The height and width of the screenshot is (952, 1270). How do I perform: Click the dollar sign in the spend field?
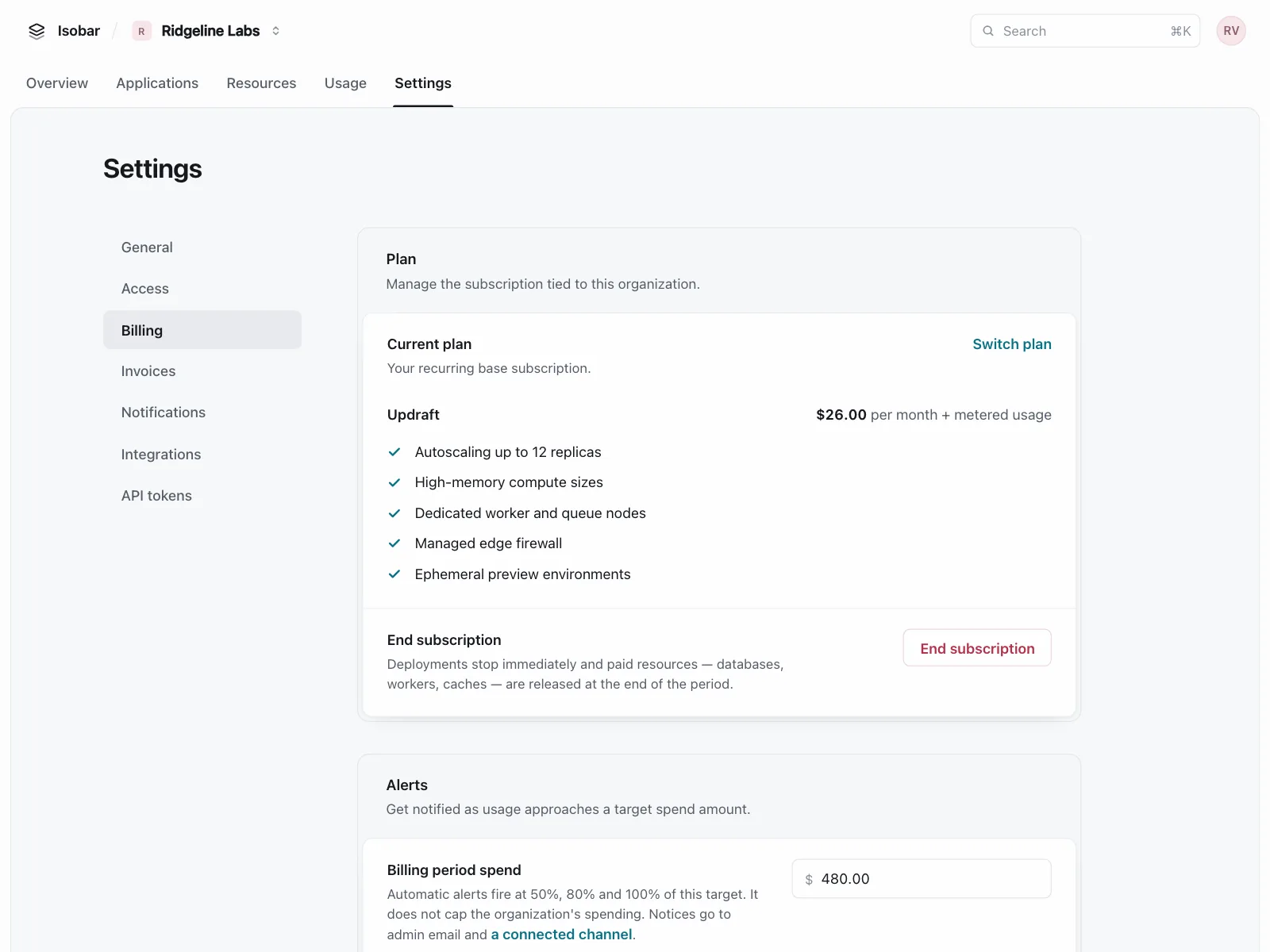(x=809, y=879)
